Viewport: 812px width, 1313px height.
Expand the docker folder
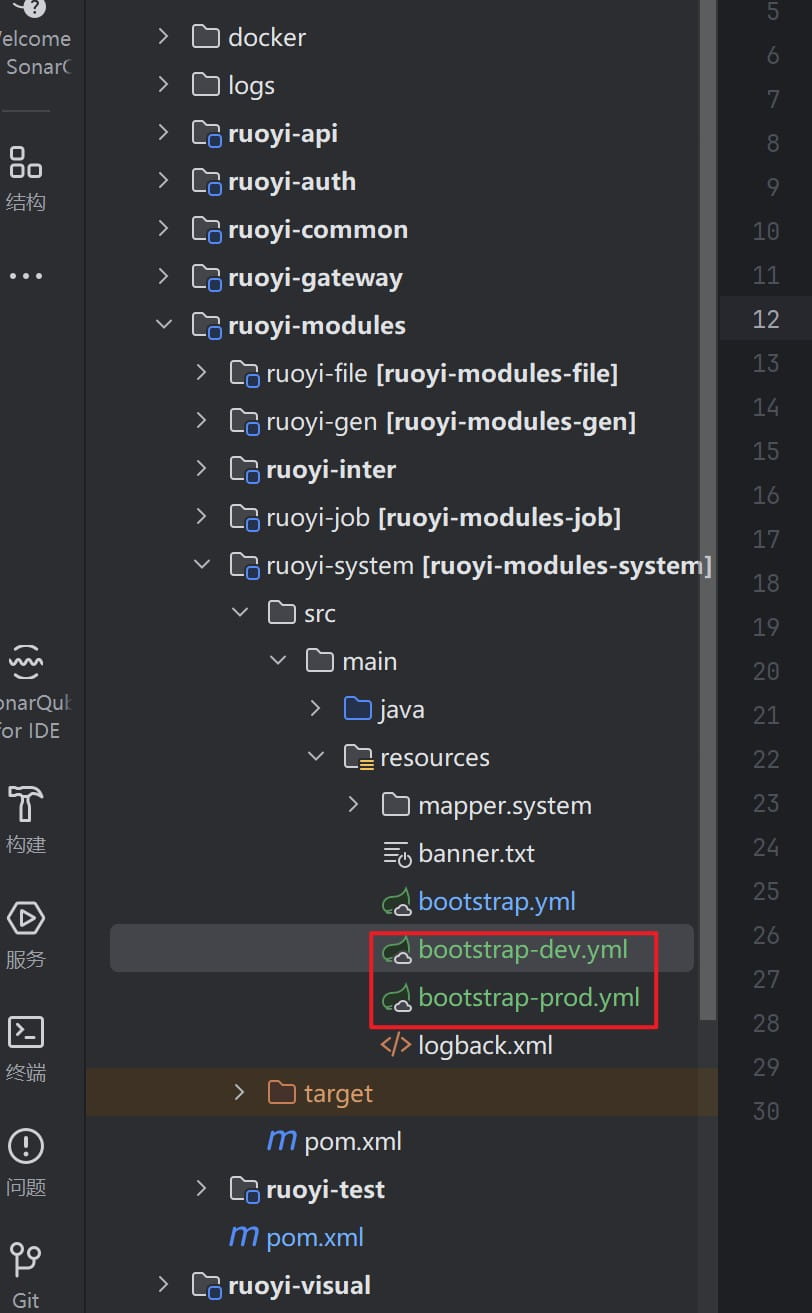pyautogui.click(x=164, y=37)
